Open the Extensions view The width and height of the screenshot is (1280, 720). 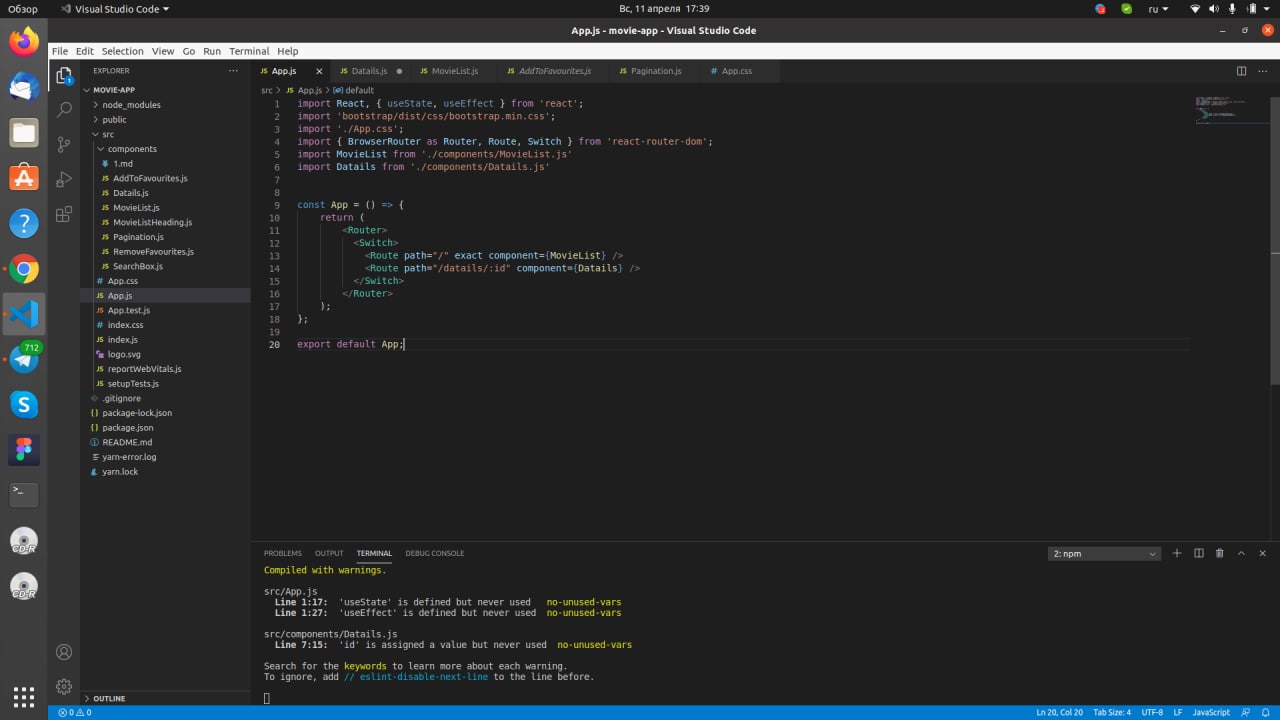point(64,214)
